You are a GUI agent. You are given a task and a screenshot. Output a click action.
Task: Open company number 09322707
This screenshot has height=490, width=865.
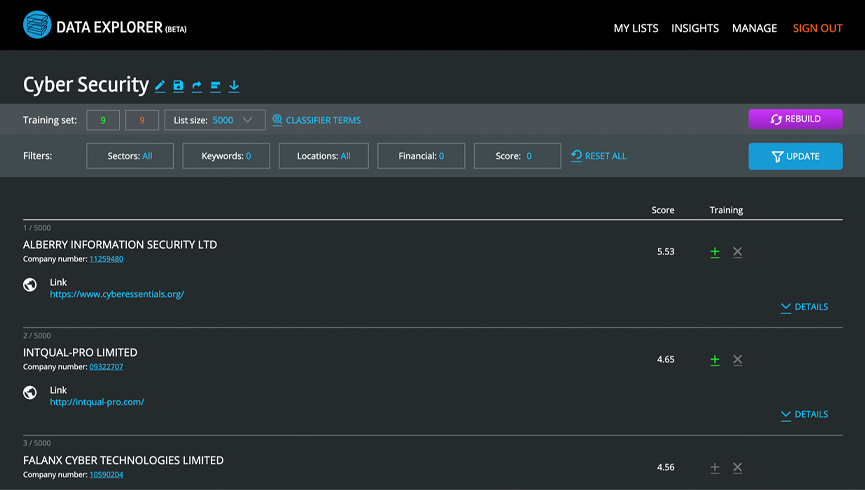click(106, 366)
